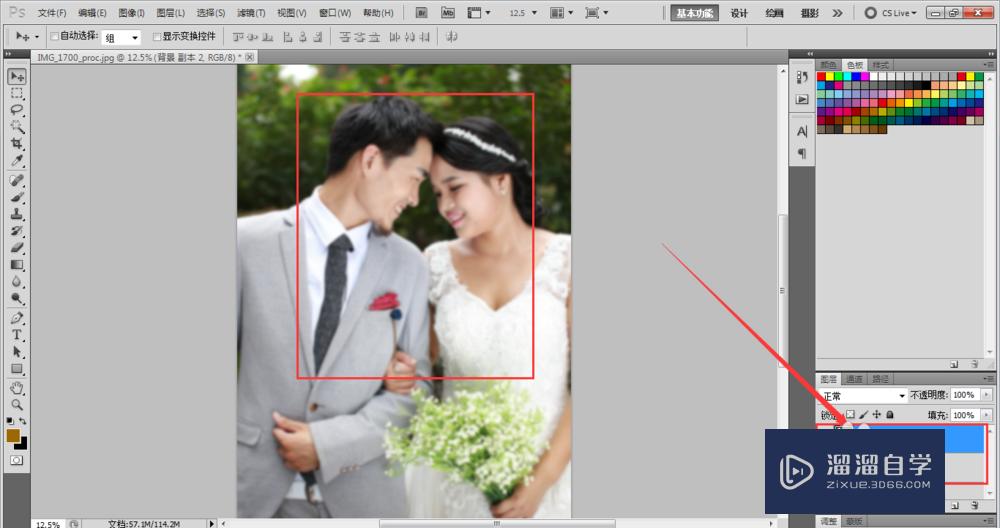
Task: Select the Blur tool
Action: pyautogui.click(x=17, y=281)
